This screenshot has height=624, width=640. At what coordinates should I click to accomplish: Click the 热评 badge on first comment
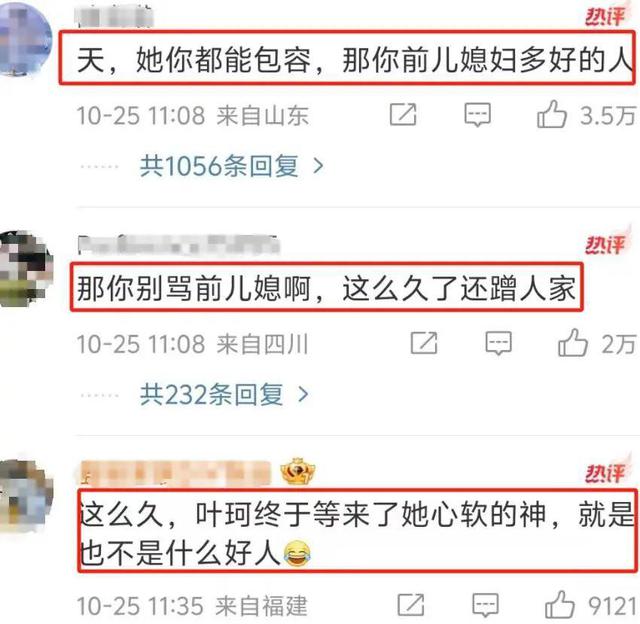pos(606,16)
